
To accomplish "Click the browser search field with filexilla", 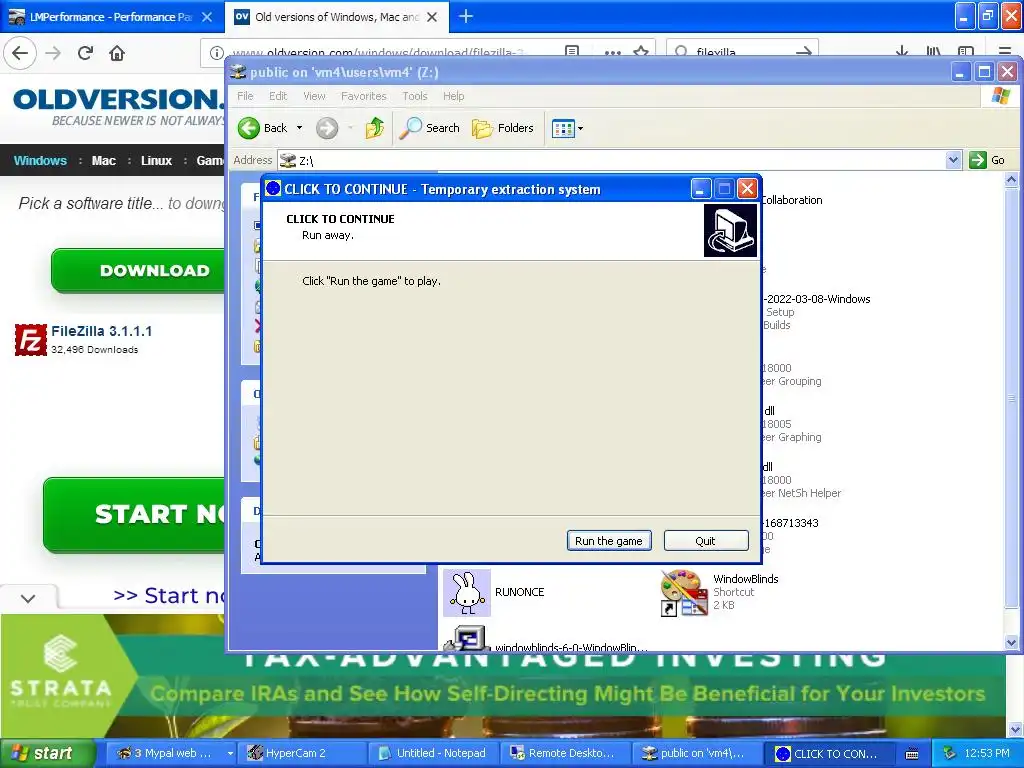I will click(x=742, y=52).
